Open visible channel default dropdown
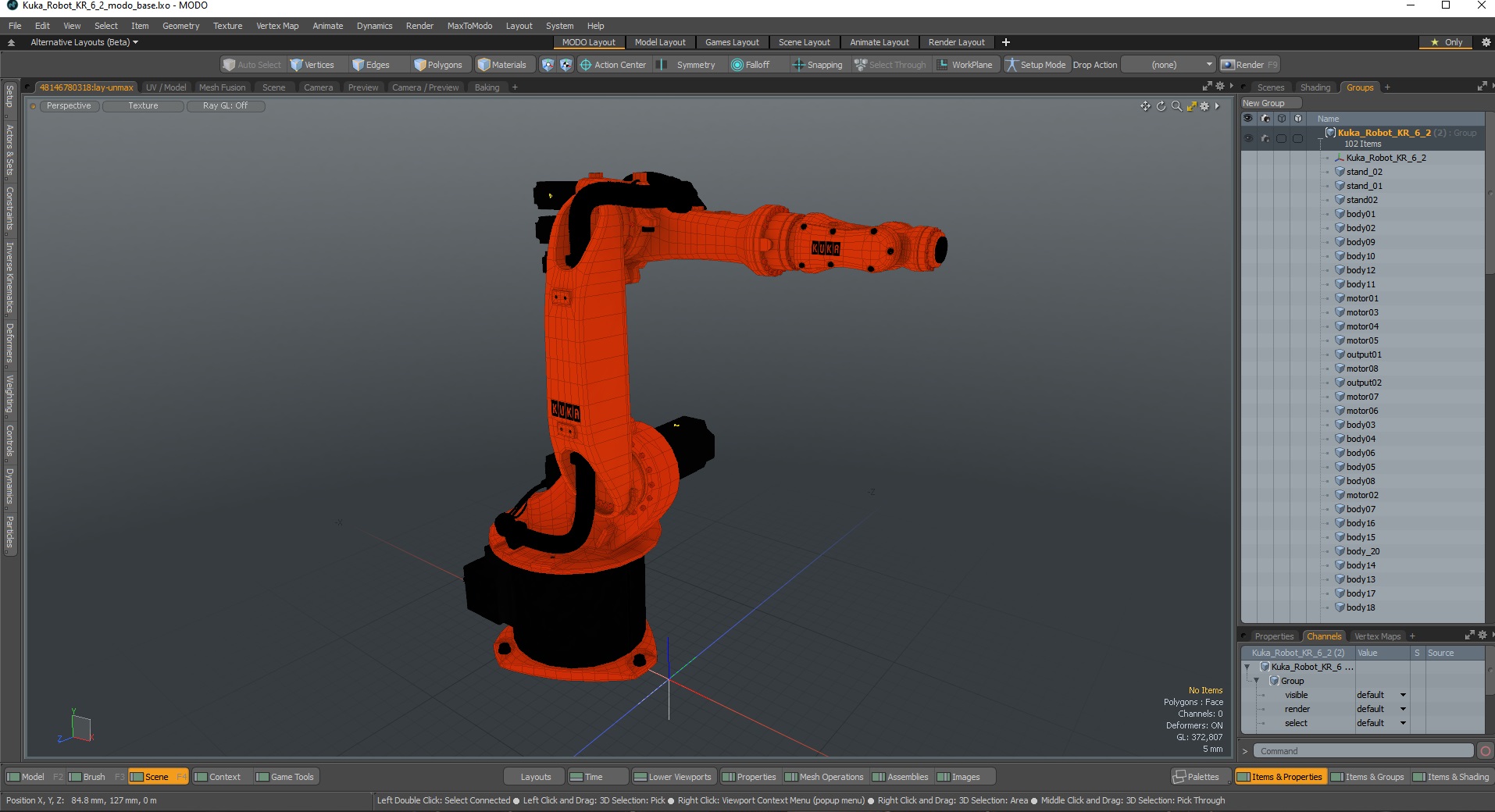Screen dimensions: 1495x812 tap(1381, 695)
